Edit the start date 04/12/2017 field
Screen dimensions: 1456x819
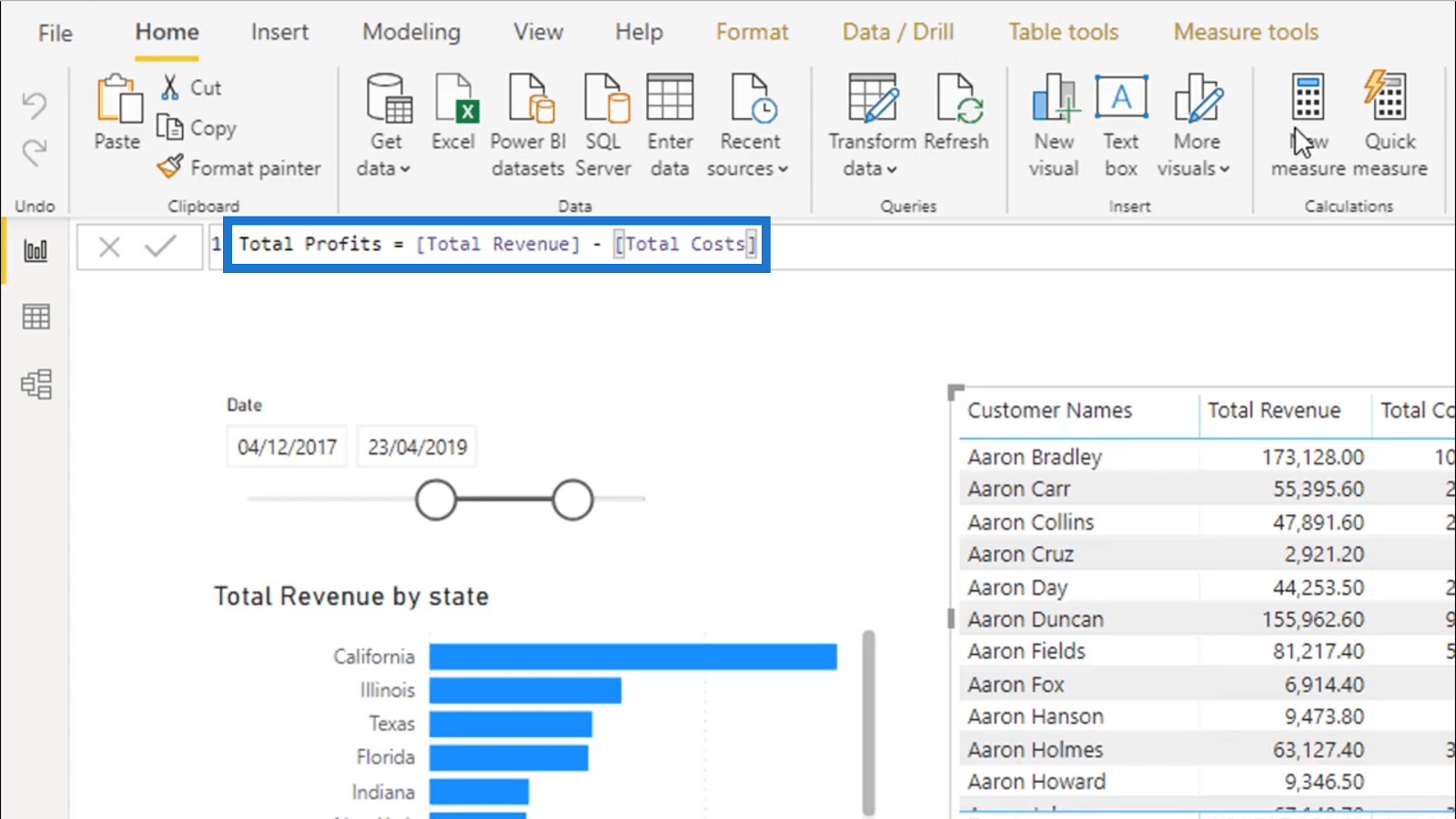coord(287,447)
